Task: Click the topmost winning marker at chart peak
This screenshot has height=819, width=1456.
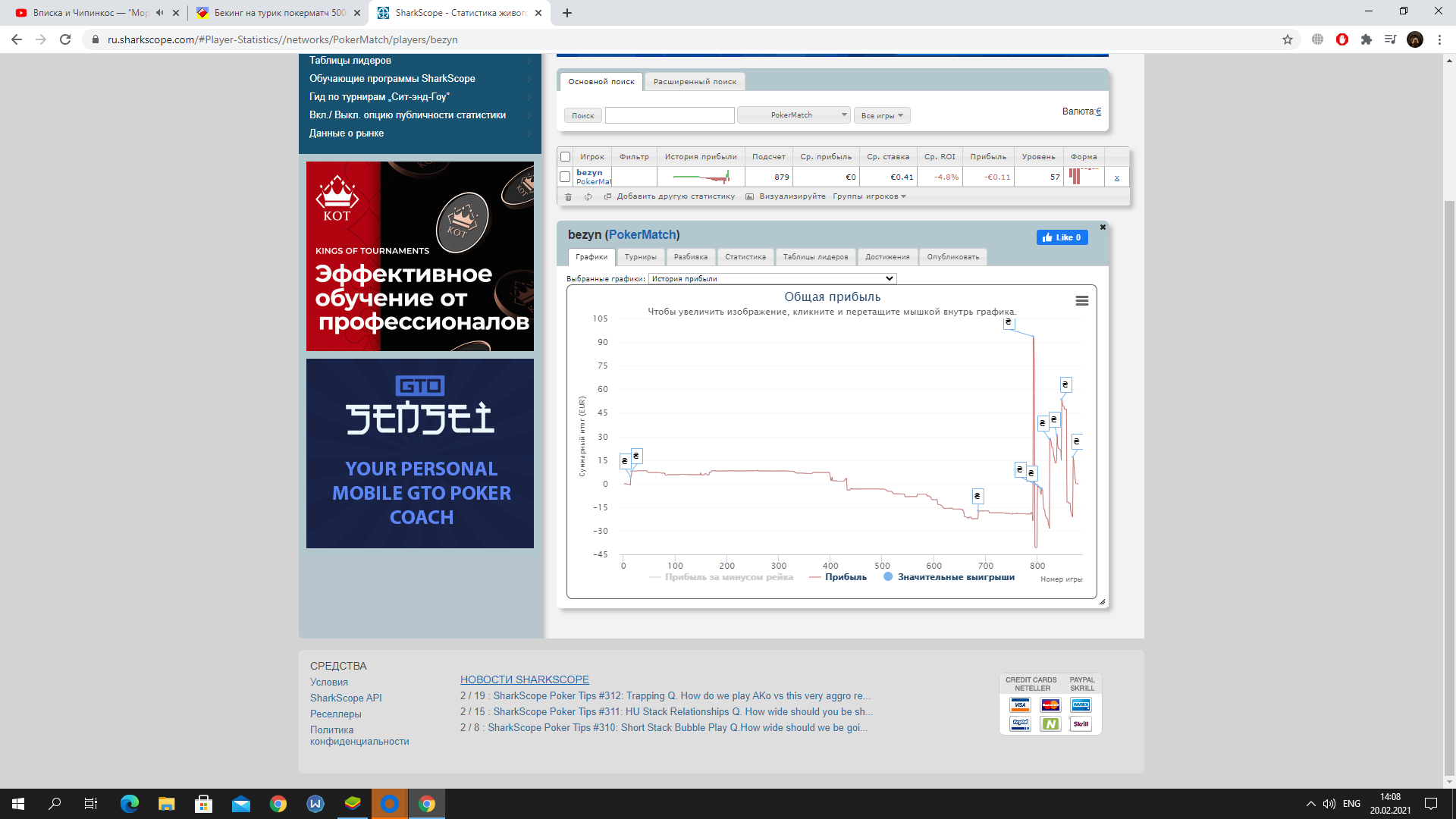Action: coord(1009,322)
